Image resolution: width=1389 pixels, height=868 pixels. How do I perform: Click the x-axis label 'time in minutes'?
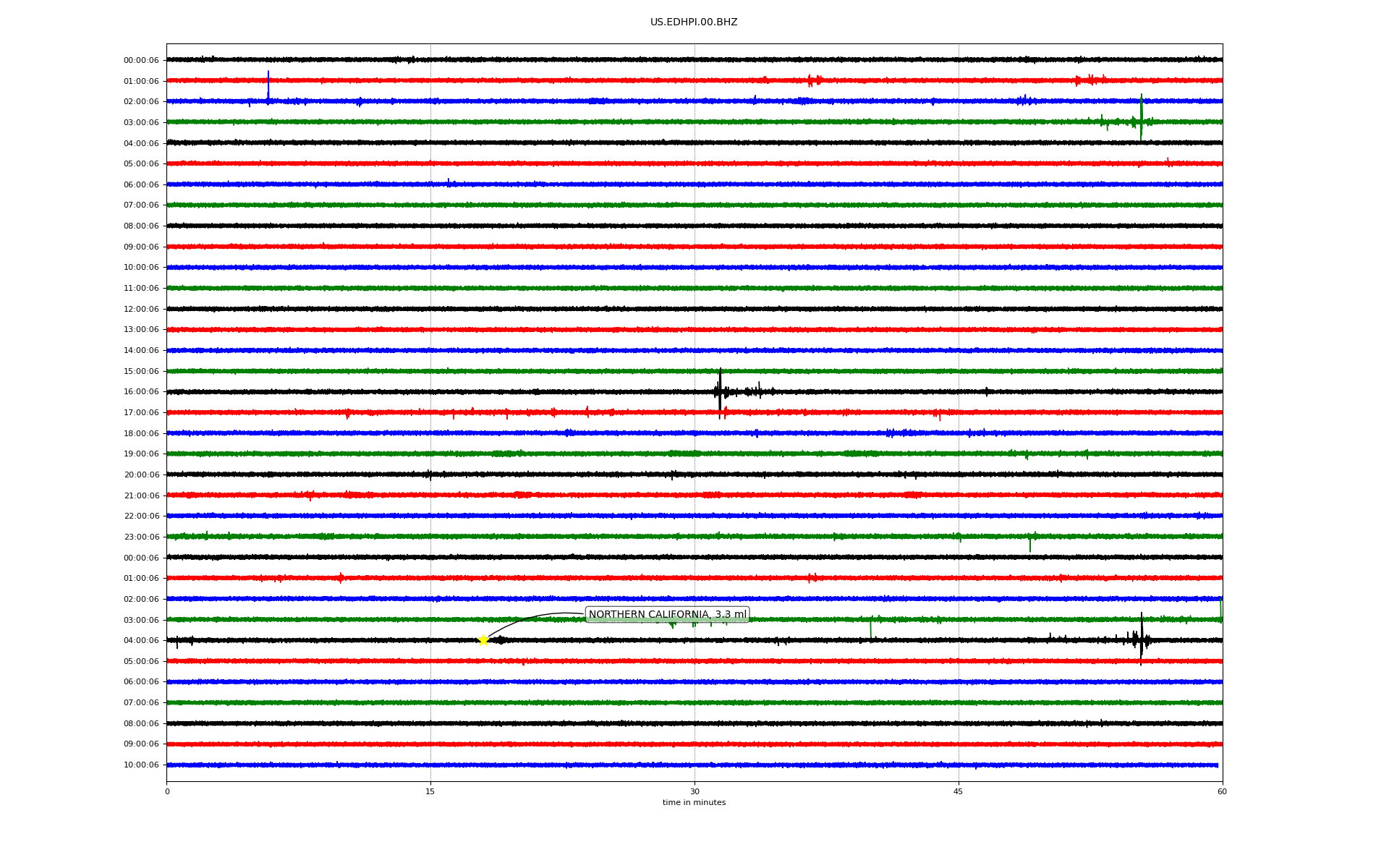pyautogui.click(x=694, y=803)
